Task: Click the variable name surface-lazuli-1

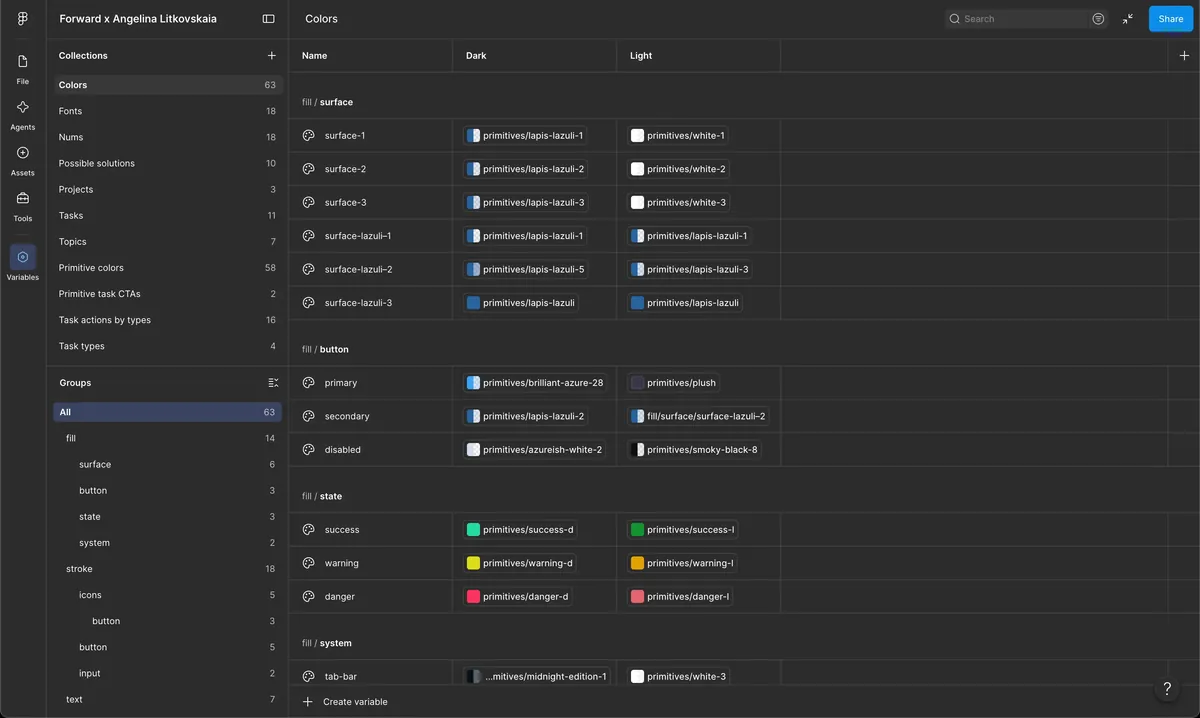Action: [x=358, y=236]
